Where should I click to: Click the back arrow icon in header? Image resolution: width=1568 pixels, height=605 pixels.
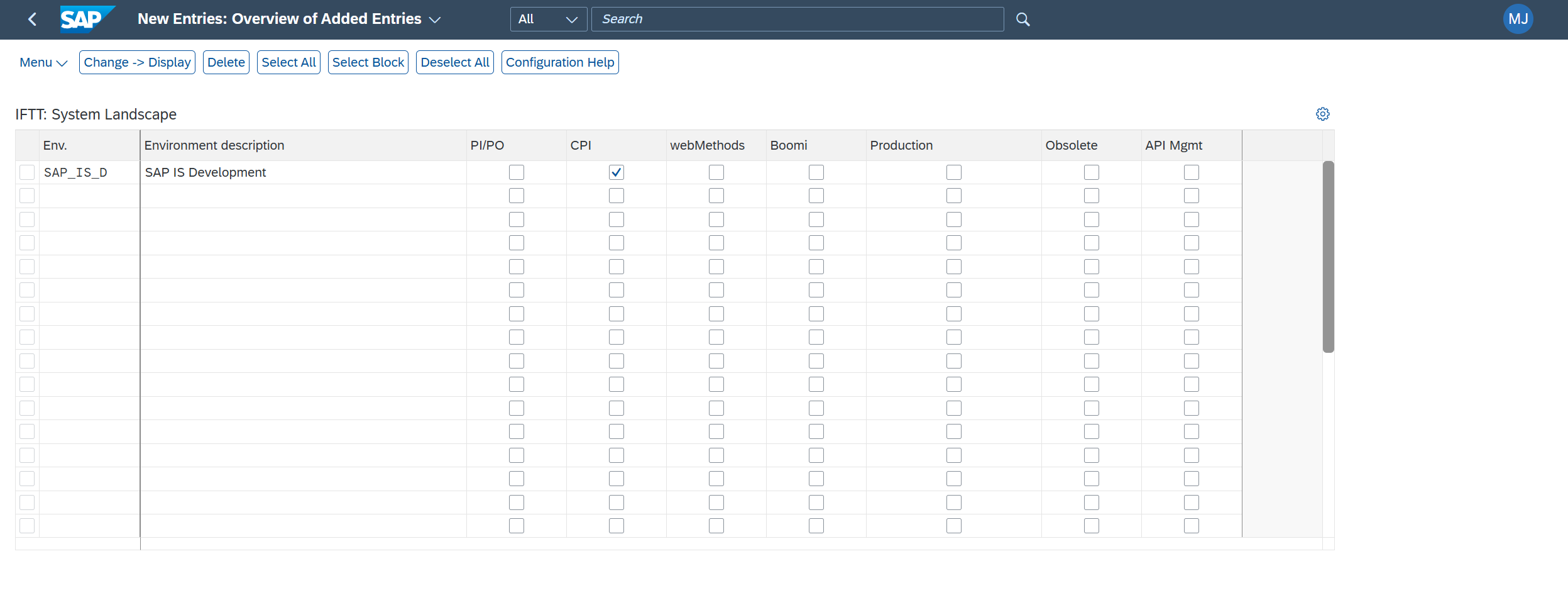coord(32,19)
